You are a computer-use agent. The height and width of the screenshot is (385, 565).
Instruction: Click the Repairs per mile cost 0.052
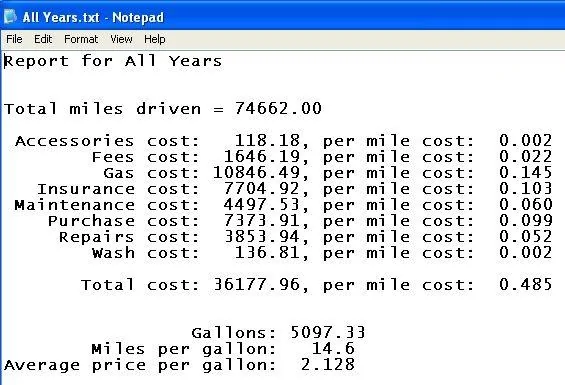click(x=525, y=236)
